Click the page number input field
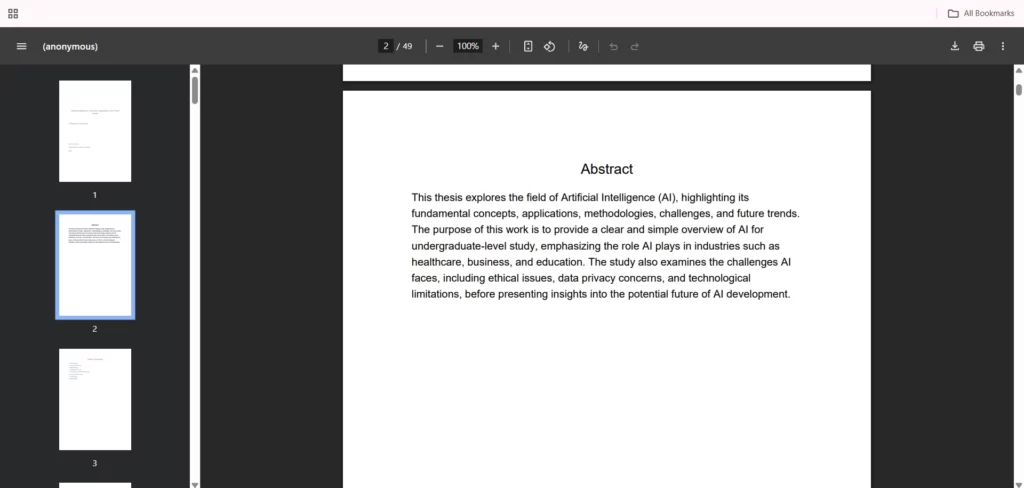 385,46
